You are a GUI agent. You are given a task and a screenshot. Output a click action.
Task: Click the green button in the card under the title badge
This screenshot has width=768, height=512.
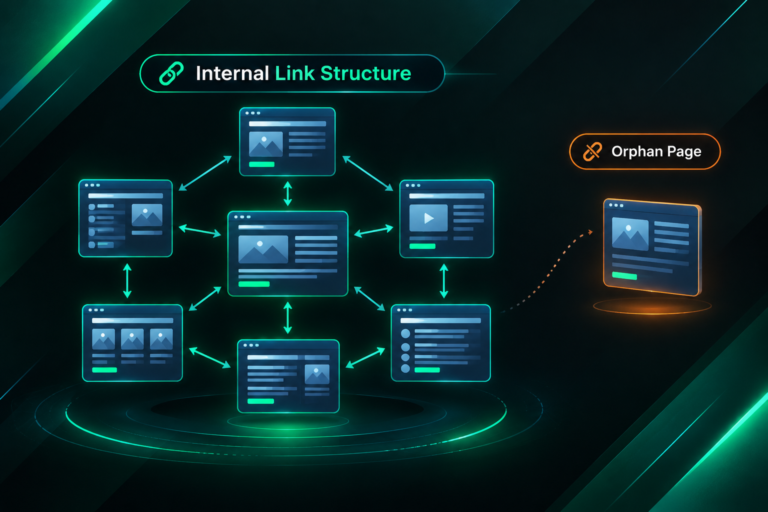(262, 164)
